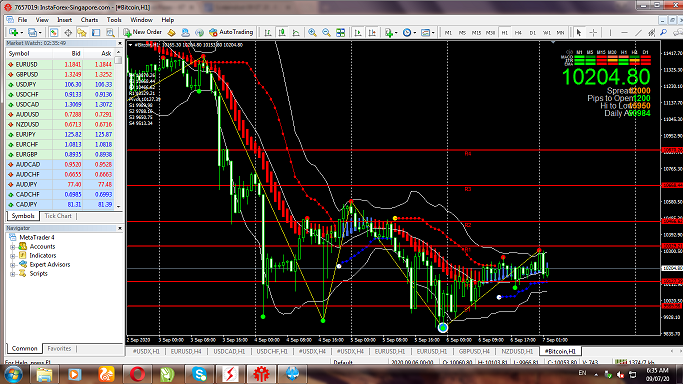
Task: Click the New Order button
Action: [x=142, y=32]
